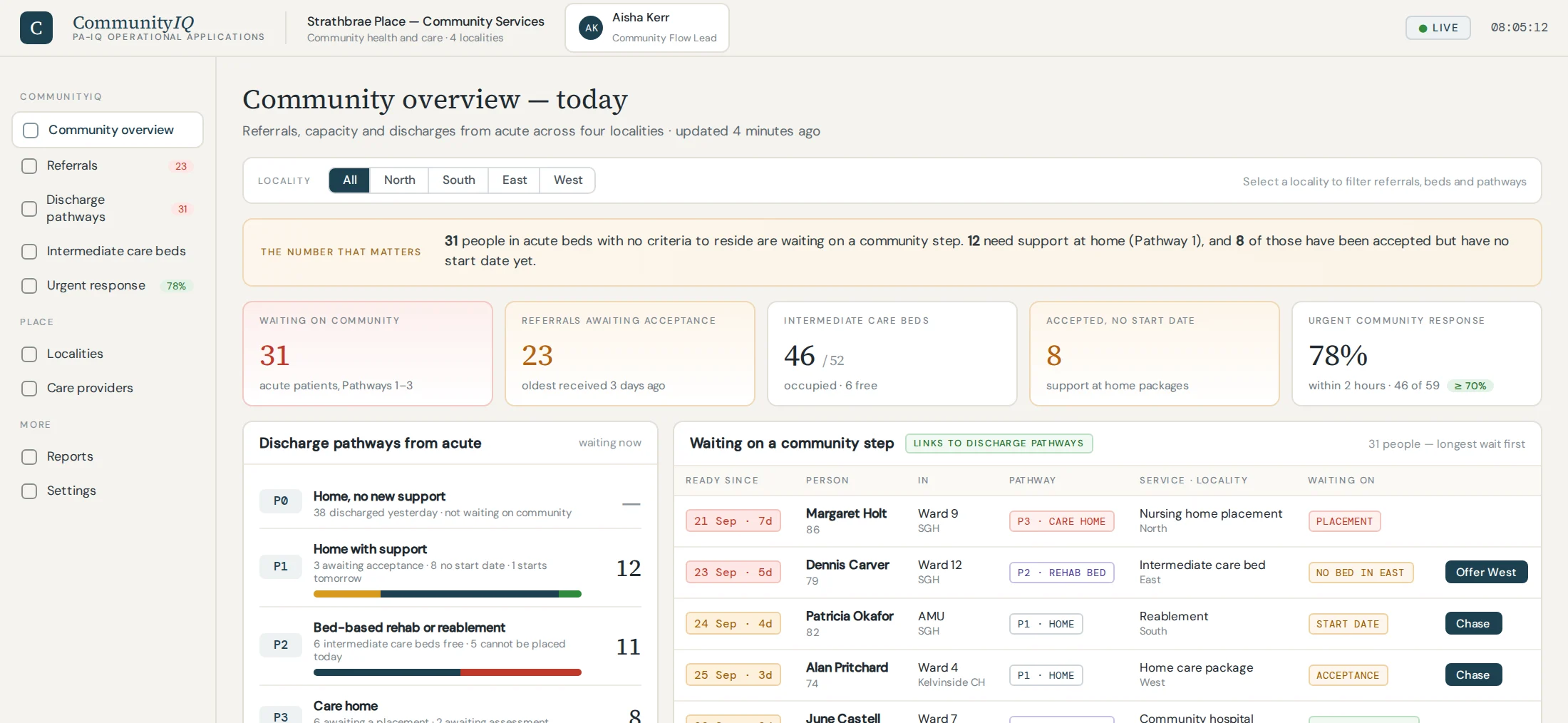1568x723 pixels.
Task: Open the Waiting on Community card
Action: click(368, 354)
